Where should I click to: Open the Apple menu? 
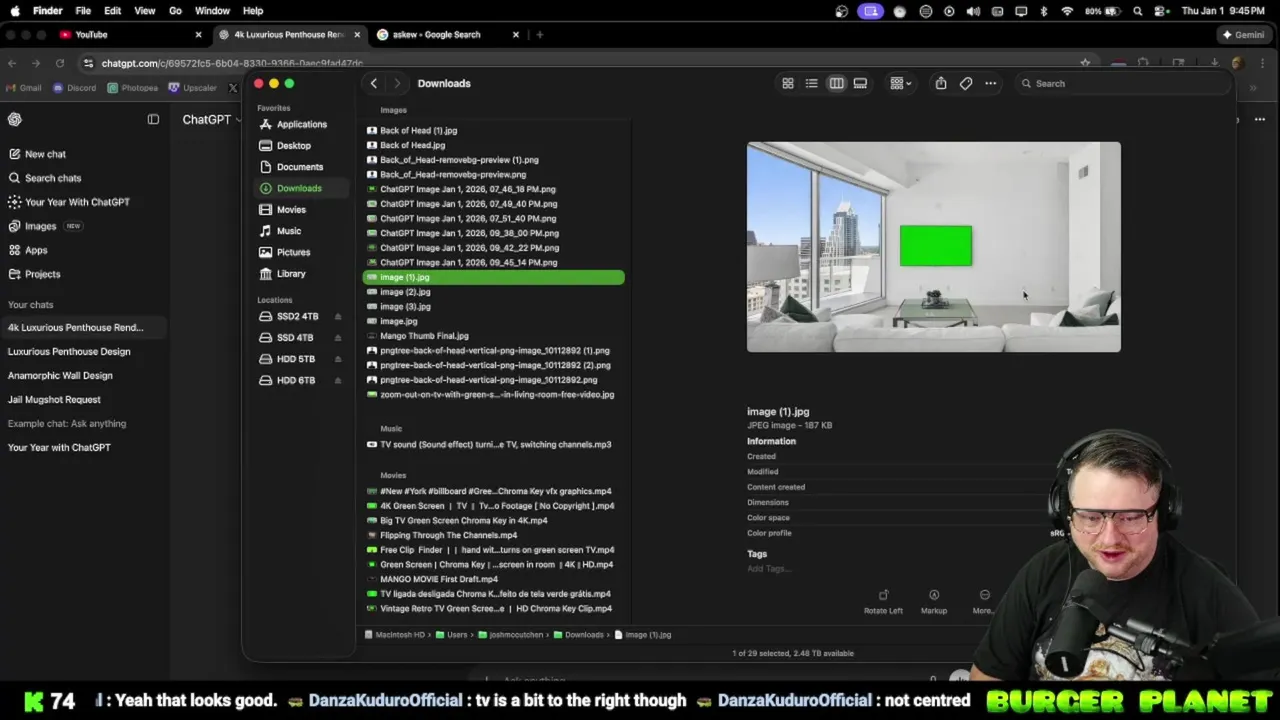(x=15, y=11)
